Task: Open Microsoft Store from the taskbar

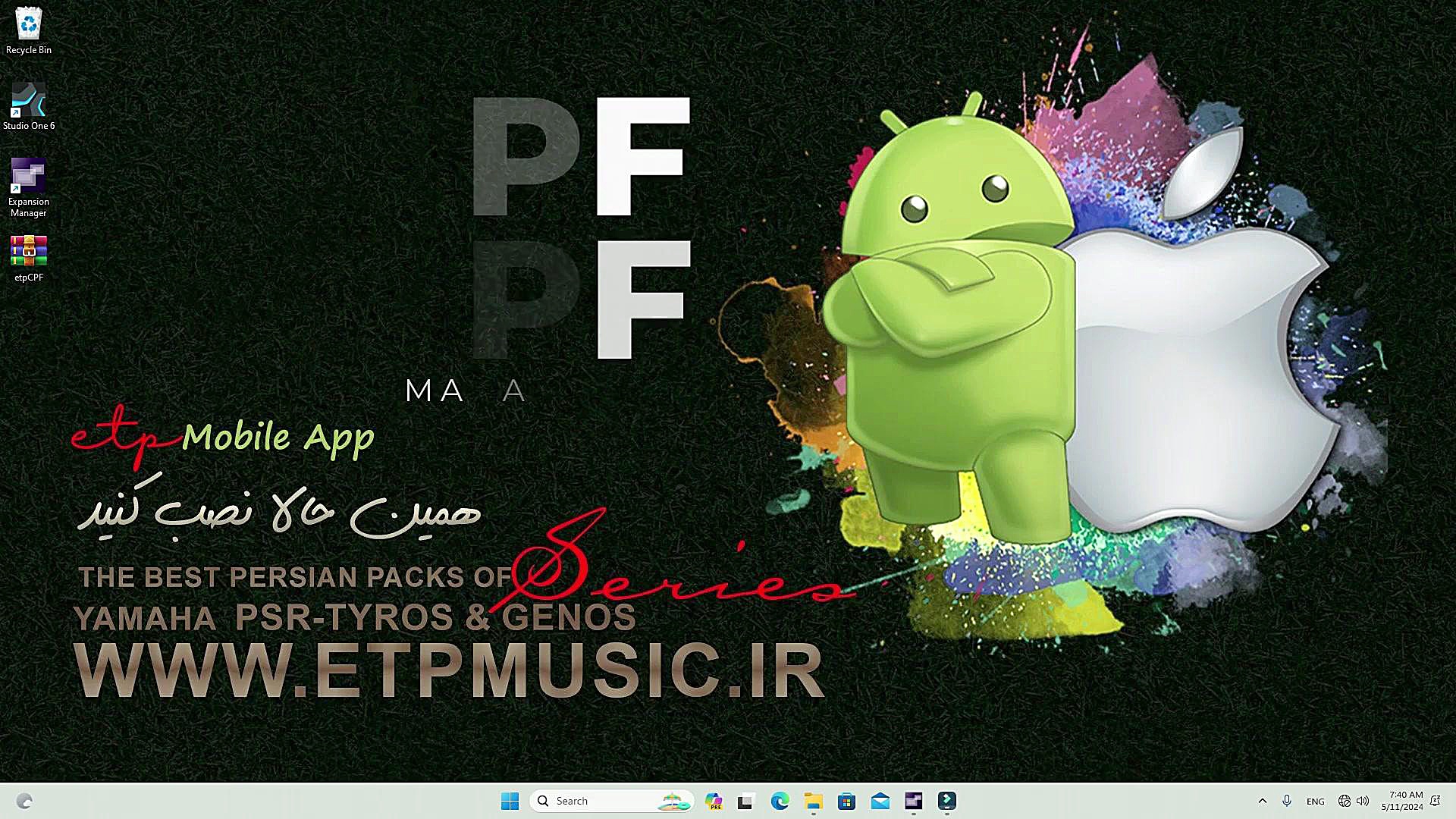Action: coord(846,801)
